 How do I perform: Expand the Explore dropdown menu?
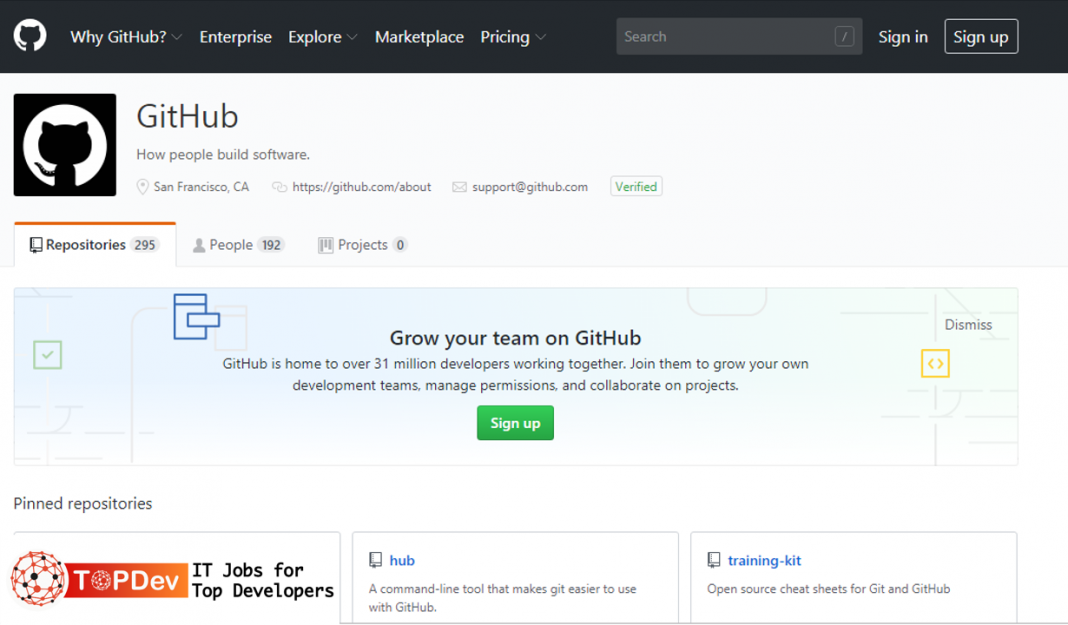[x=322, y=37]
